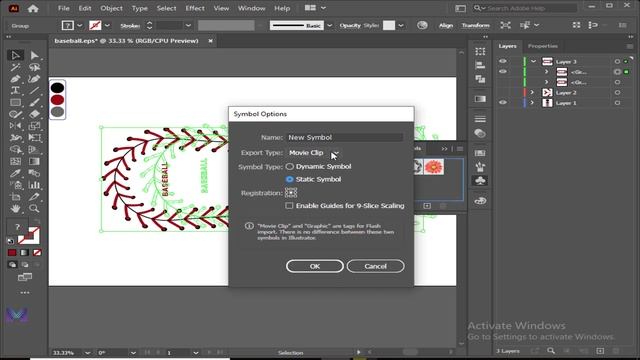Screen dimensions: 640x360
Task: Select the Eraser tool
Action: point(34,114)
